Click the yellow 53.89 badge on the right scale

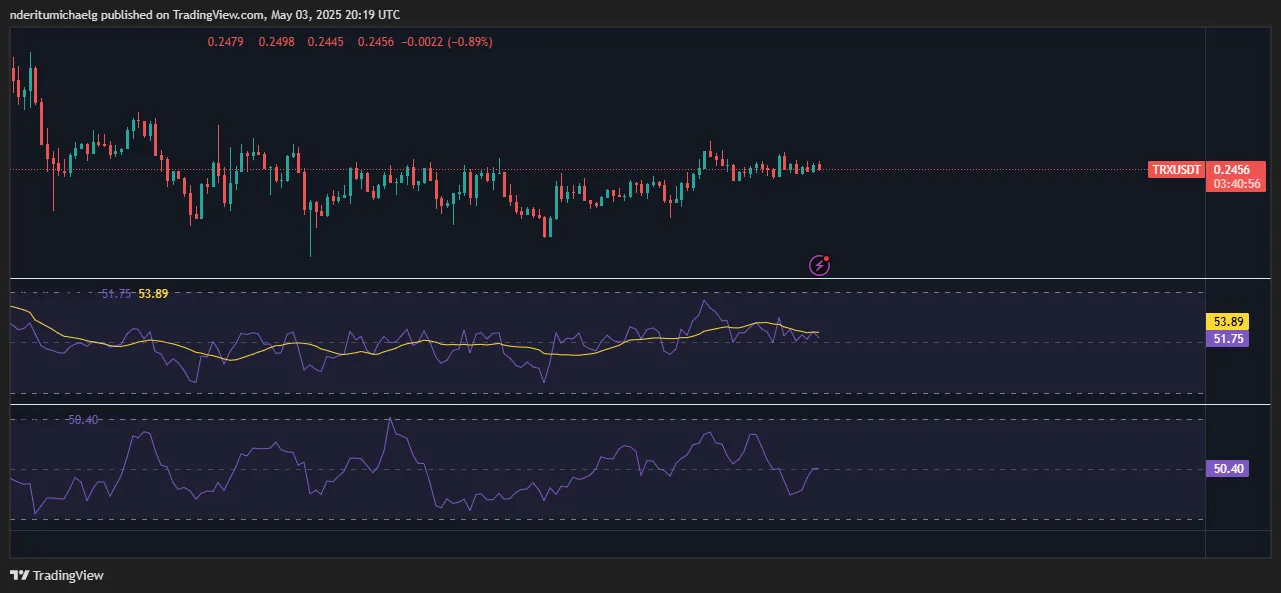tap(1227, 322)
